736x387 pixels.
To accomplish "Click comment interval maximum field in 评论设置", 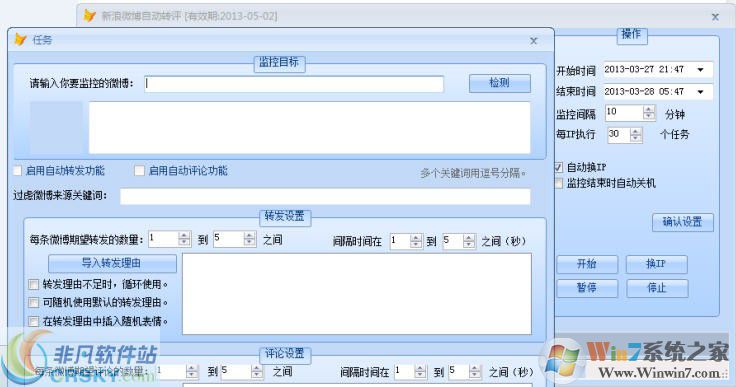I will click(459, 372).
